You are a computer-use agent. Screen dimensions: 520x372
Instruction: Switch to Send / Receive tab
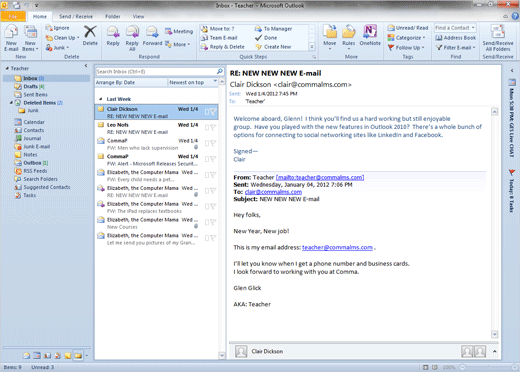click(x=76, y=16)
